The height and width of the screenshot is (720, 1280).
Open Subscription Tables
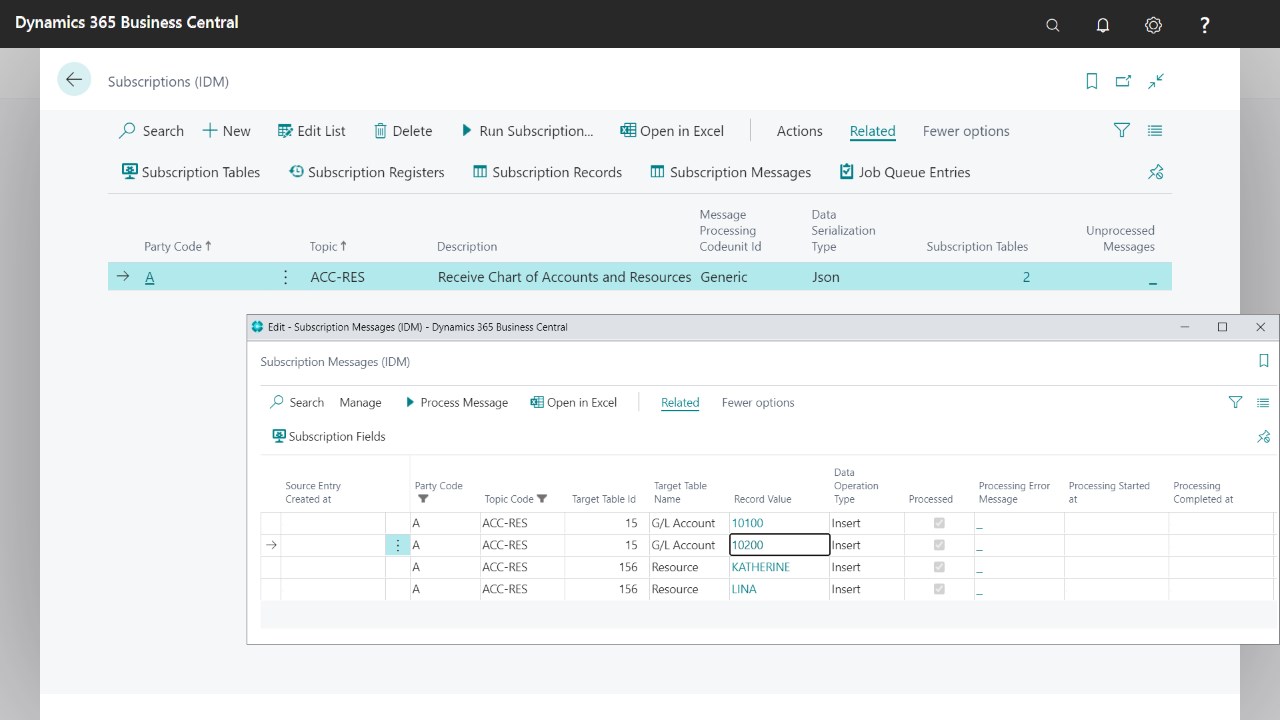191,172
